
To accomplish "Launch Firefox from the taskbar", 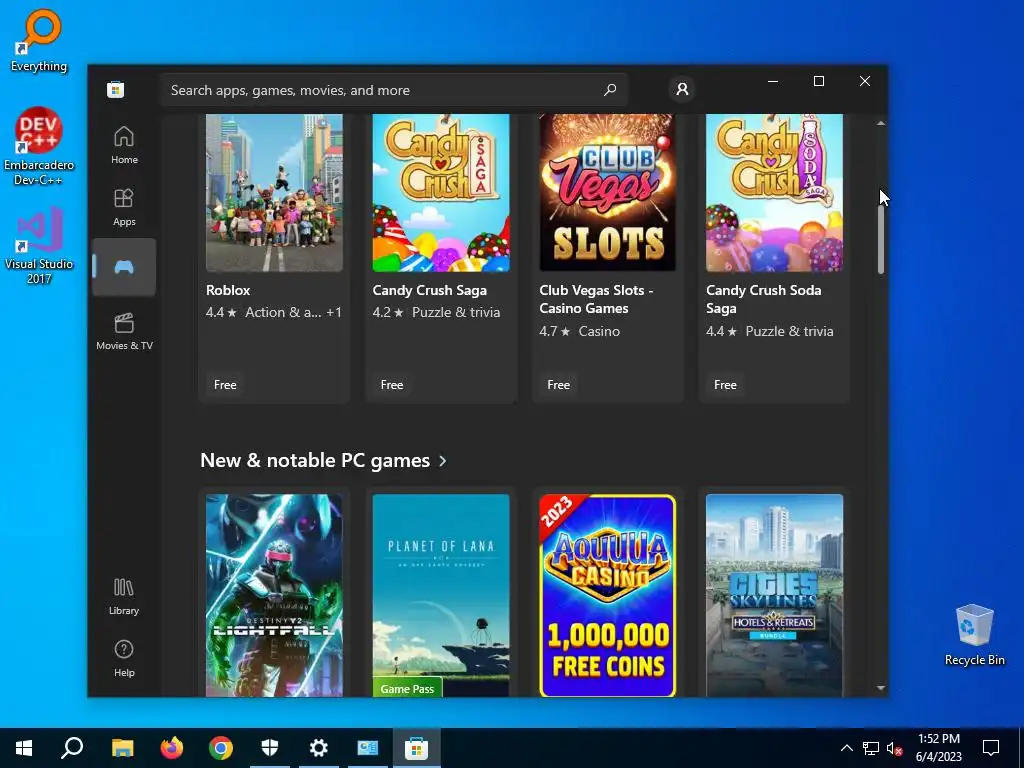I will pyautogui.click(x=172, y=748).
